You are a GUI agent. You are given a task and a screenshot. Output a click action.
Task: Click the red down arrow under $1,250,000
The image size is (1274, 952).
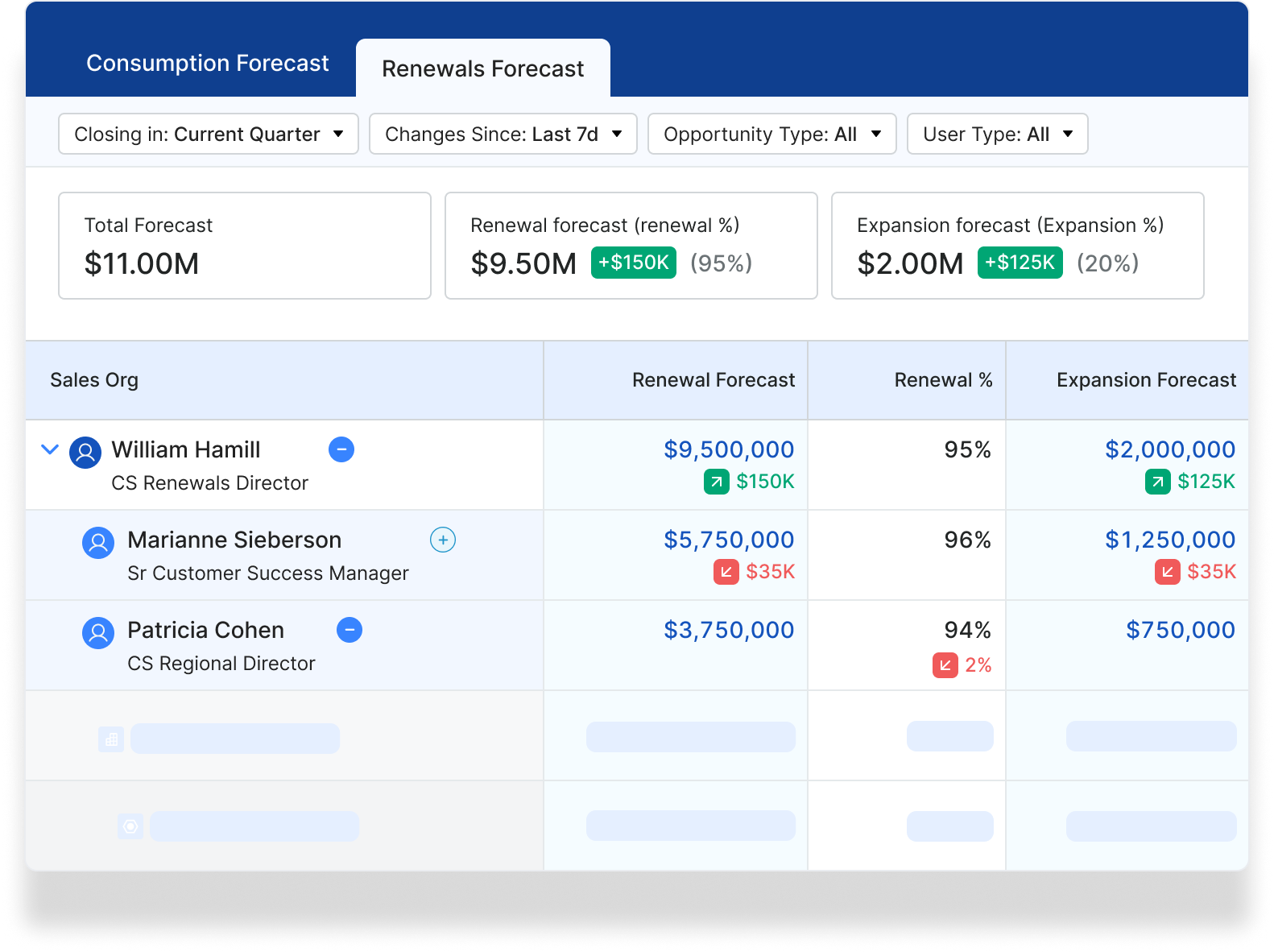[x=1168, y=572]
